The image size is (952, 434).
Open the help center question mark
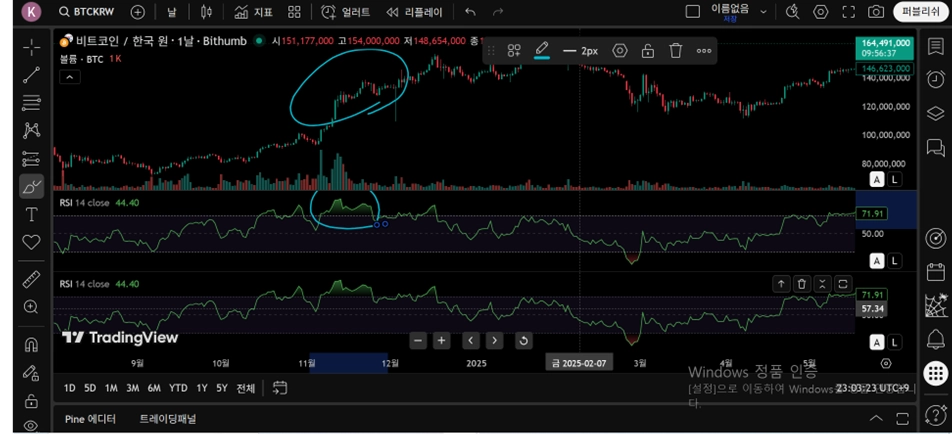pos(936,415)
